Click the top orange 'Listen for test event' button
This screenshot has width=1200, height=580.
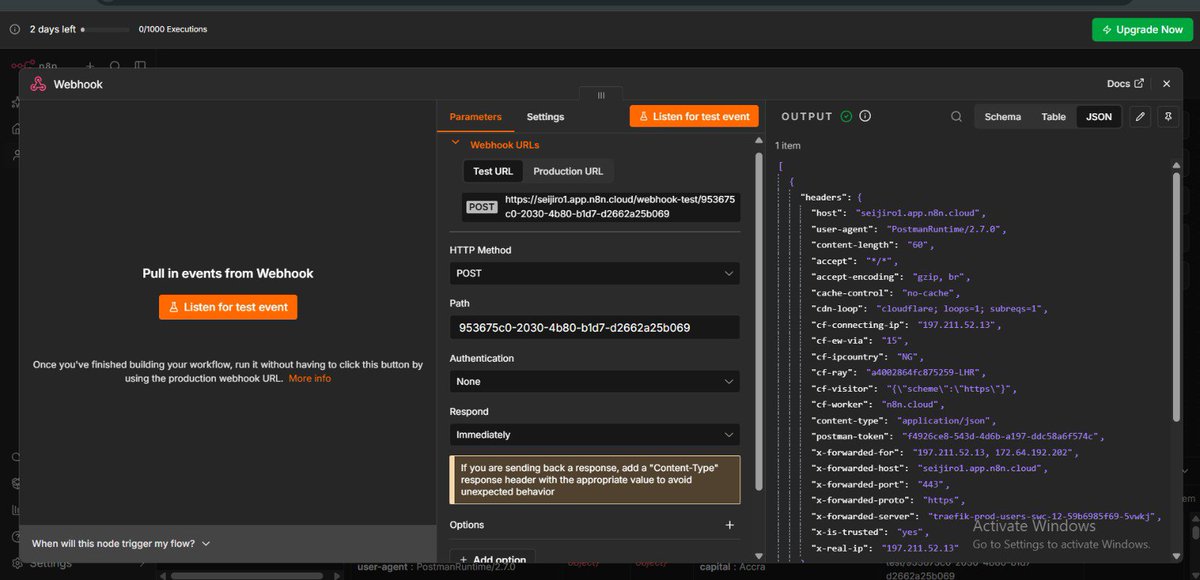coord(695,116)
